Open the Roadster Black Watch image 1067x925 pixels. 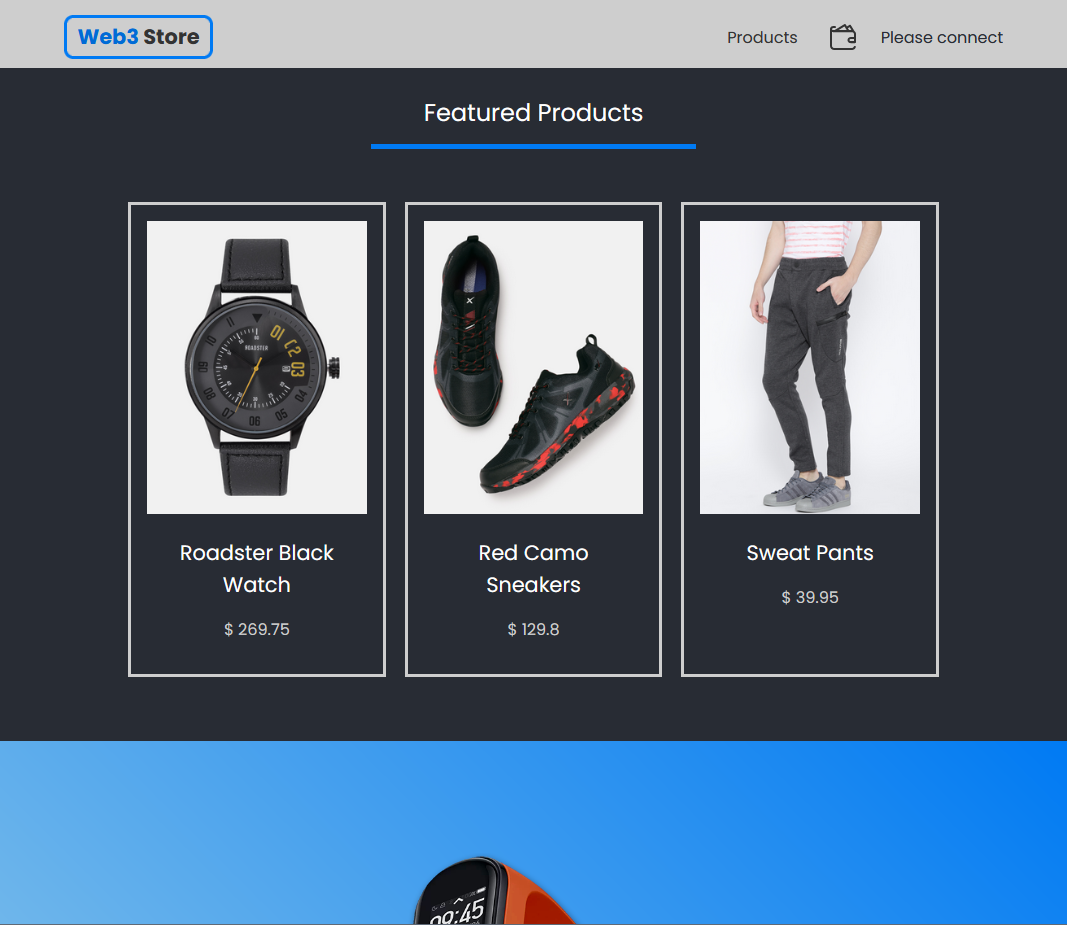coord(257,368)
